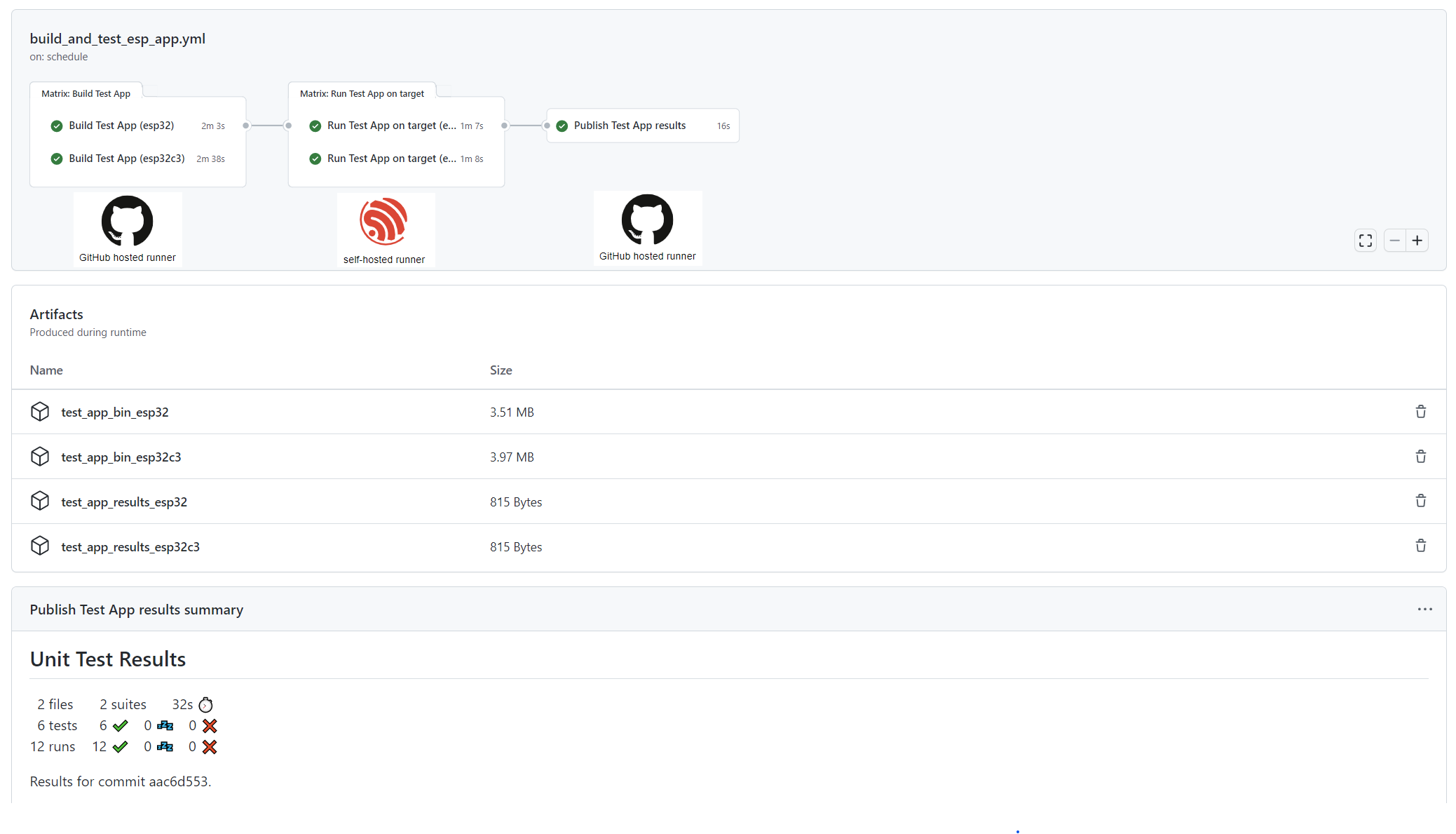This screenshot has height=834, width=1456.
Task: Select Matrix: Run Test App on target tab
Action: click(362, 93)
